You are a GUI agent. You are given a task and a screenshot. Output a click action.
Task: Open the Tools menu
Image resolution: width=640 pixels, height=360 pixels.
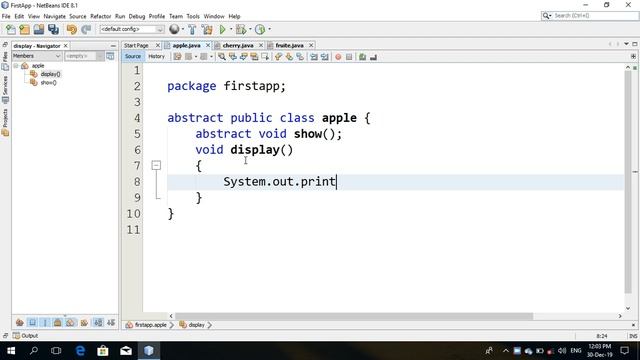193,16
